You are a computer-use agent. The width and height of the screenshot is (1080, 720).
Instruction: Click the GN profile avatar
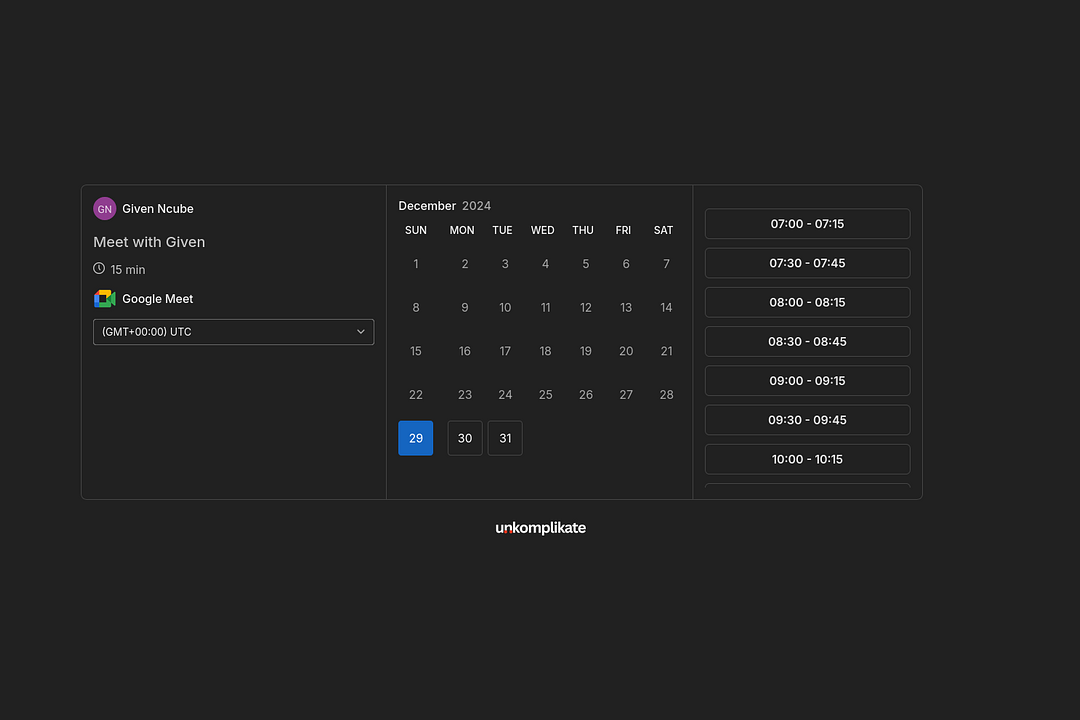coord(104,209)
